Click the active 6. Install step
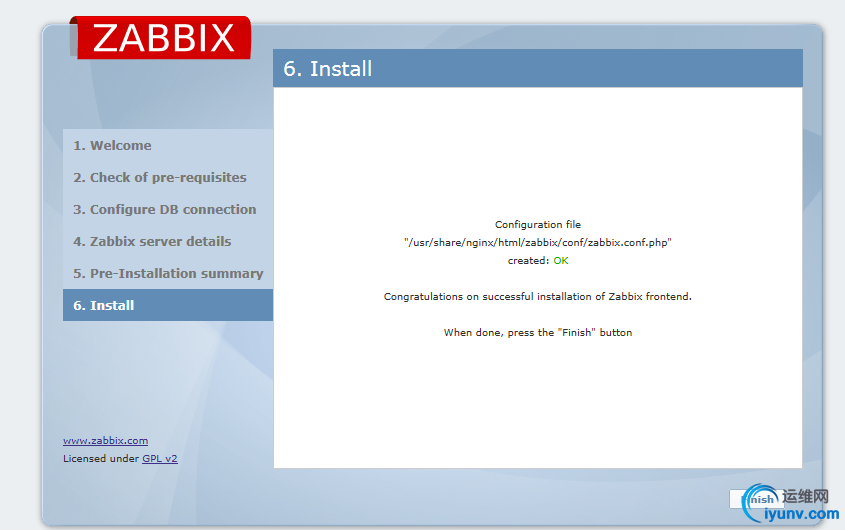845x530 pixels. pyautogui.click(x=168, y=305)
